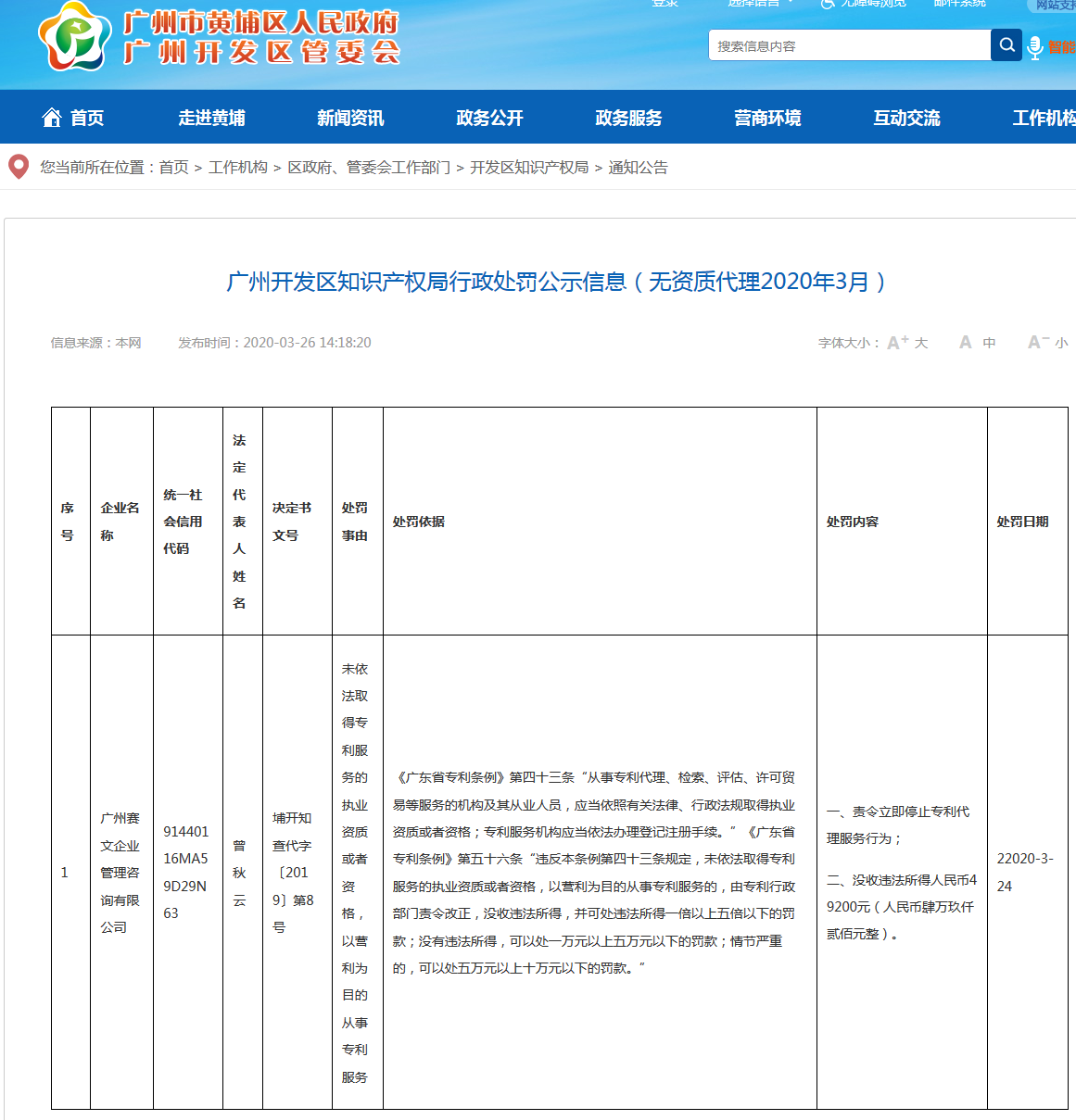Open 开发区知识产权局 breadcrumb link
Viewport: 1076px width, 1120px height.
(x=529, y=168)
